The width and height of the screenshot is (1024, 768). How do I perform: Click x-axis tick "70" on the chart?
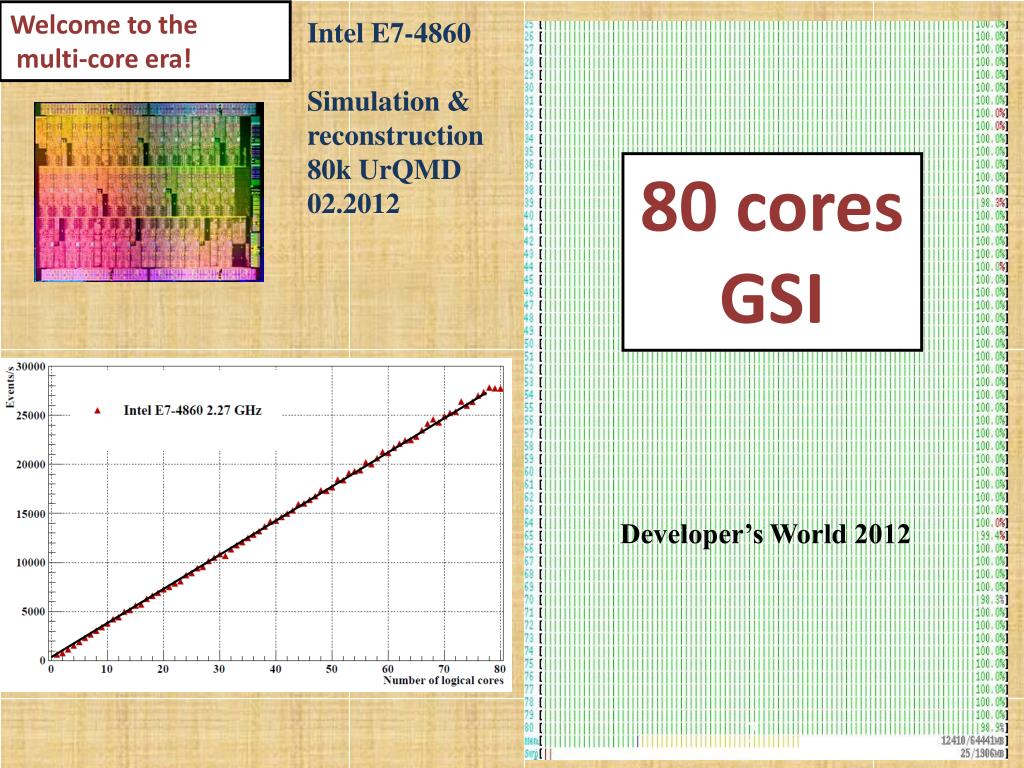coord(444,669)
